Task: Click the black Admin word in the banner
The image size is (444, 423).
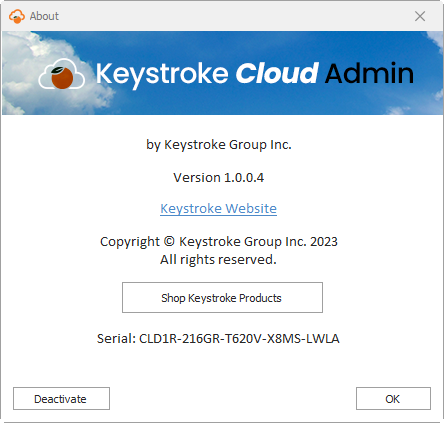Action: click(x=369, y=73)
